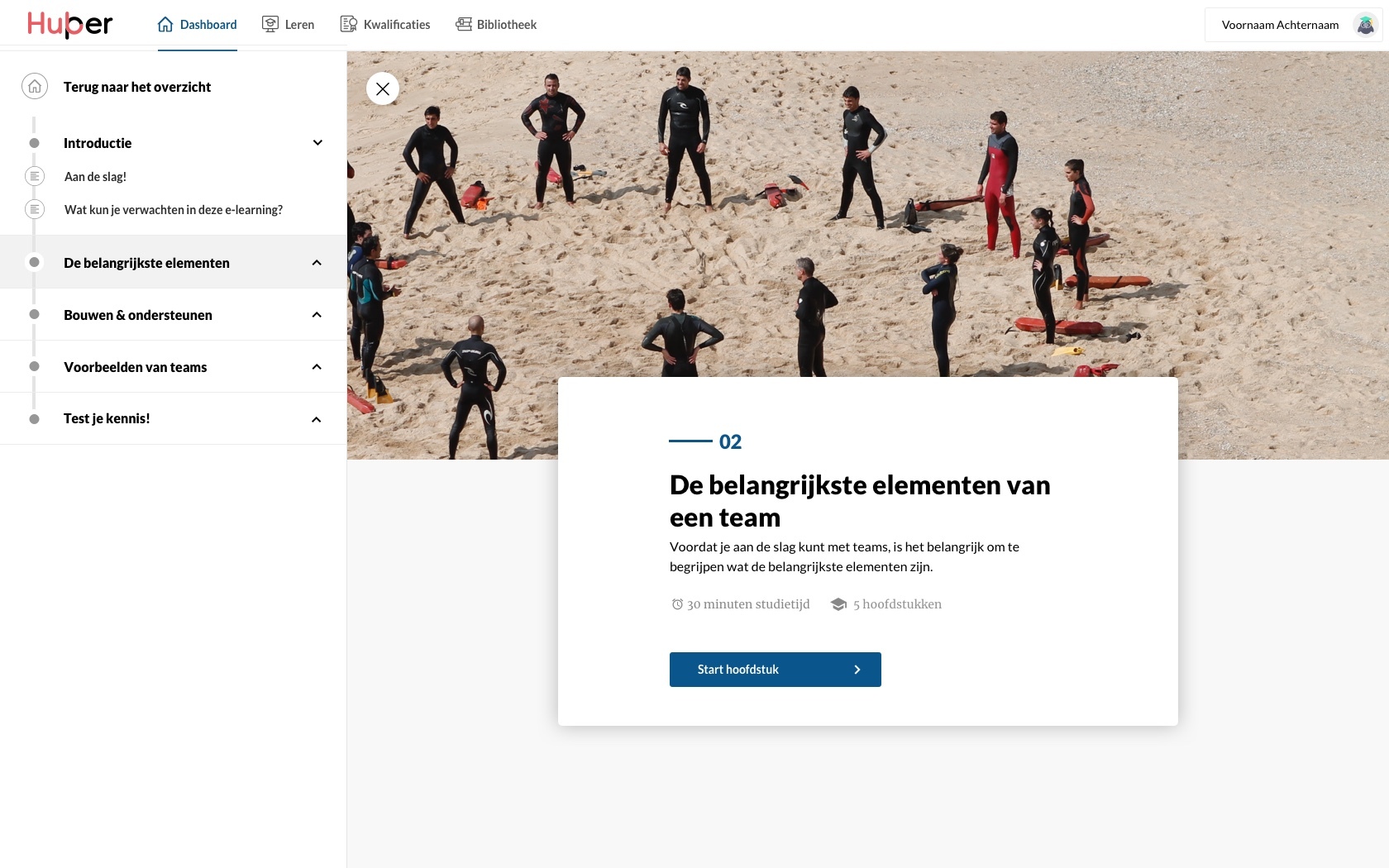
Task: Select De belangrijkste elementen section title
Action: (146, 263)
